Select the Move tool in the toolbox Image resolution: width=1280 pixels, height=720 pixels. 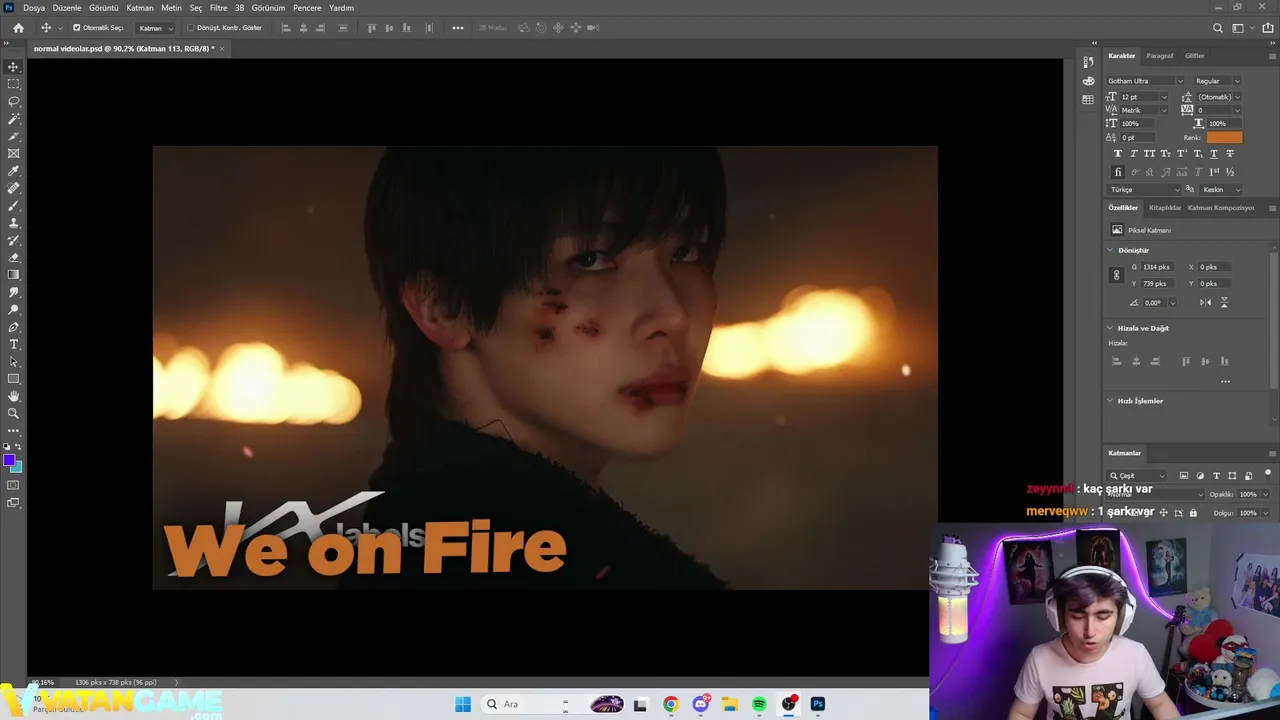[13, 67]
